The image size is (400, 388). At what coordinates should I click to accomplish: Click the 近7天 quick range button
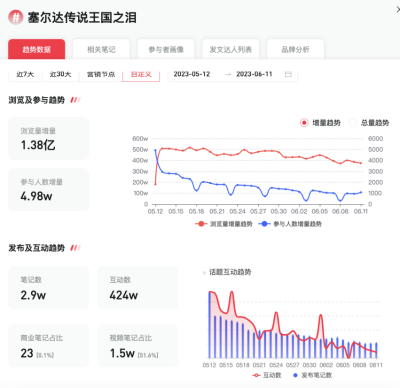tap(25, 75)
